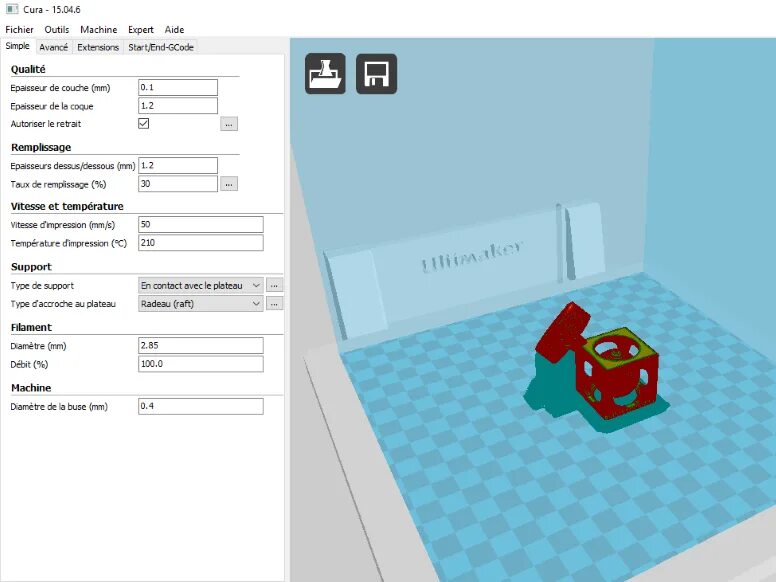Click the Vitesse et température heading

[67, 206]
